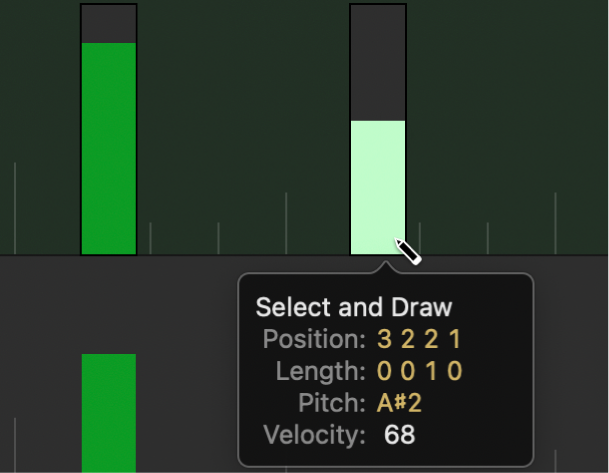This screenshot has height=473, width=609.
Task: Click the tooltip's small pointer arrow
Action: (386, 269)
